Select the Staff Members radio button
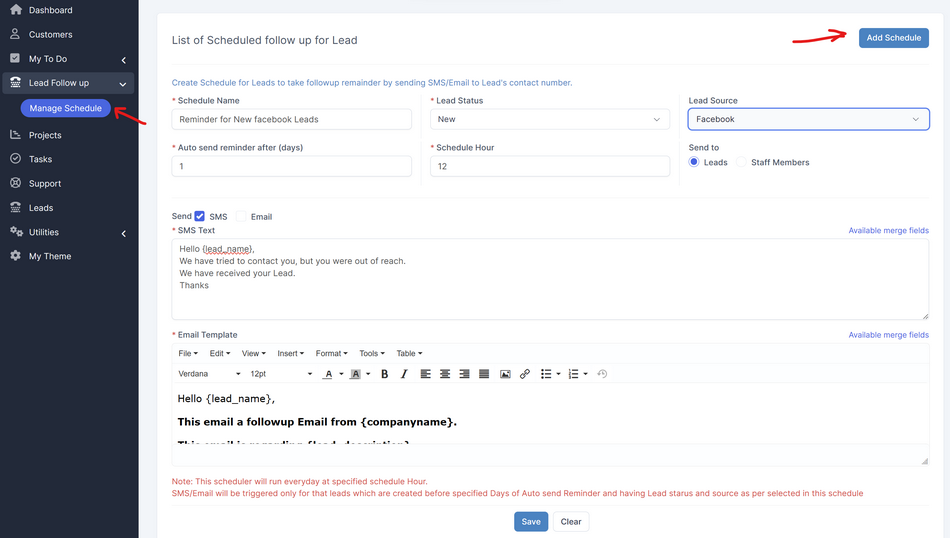 click(x=741, y=162)
